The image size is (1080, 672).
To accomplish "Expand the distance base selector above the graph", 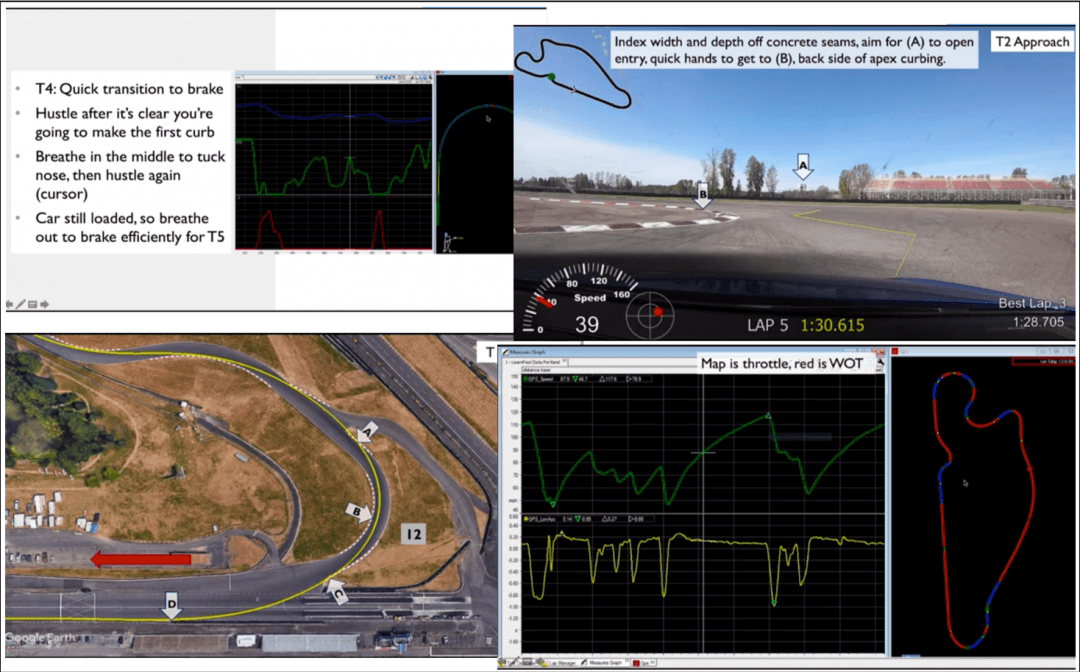I will [x=536, y=369].
